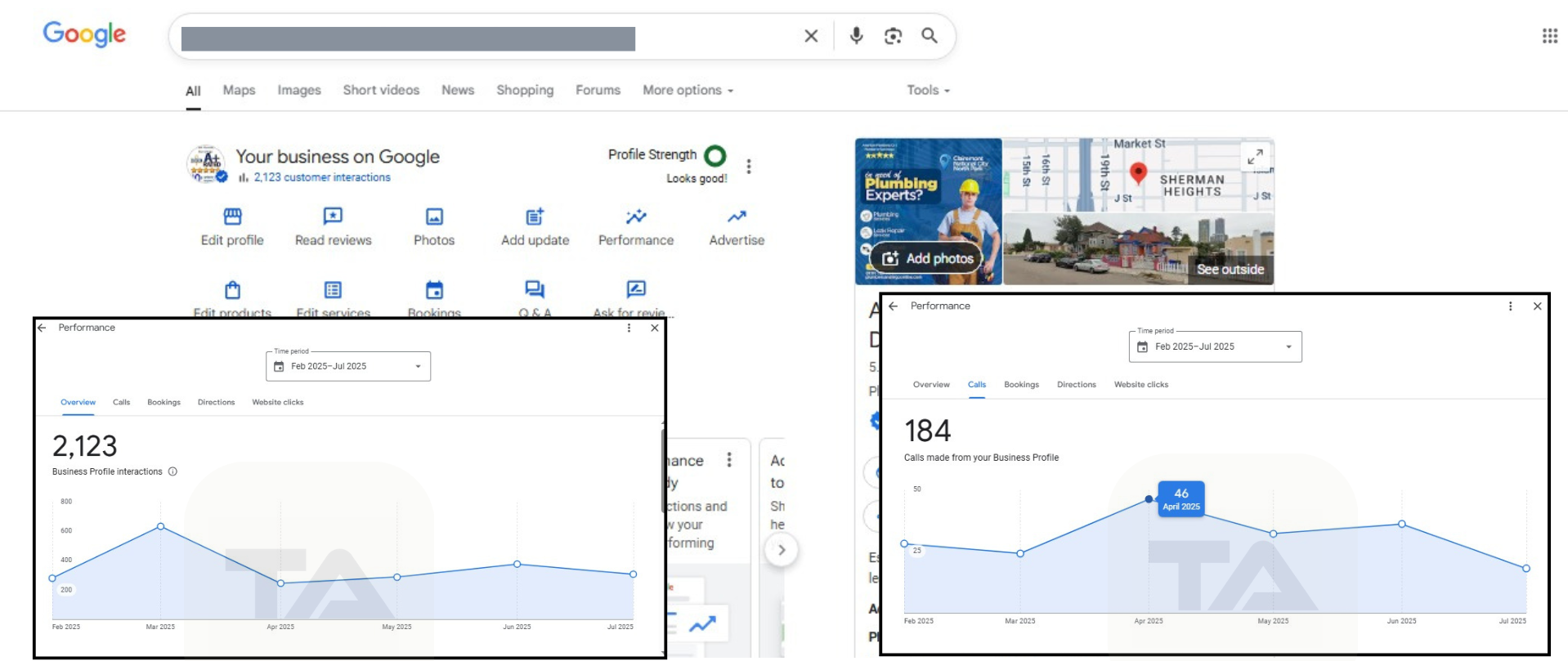The image size is (1568, 661).
Task: Click the Advertise trend arrow icon
Action: click(737, 217)
